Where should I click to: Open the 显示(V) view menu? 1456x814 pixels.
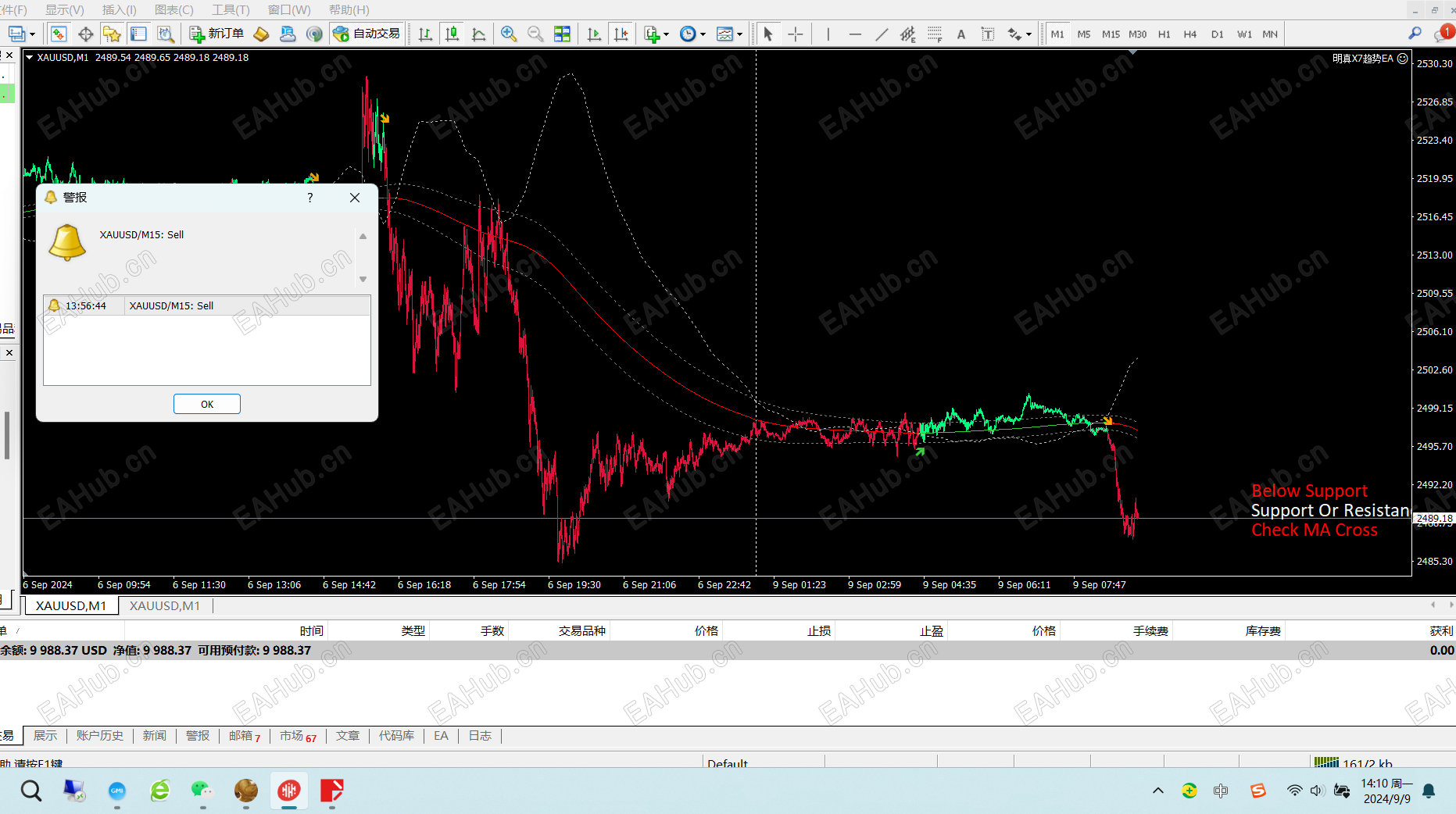(x=64, y=10)
